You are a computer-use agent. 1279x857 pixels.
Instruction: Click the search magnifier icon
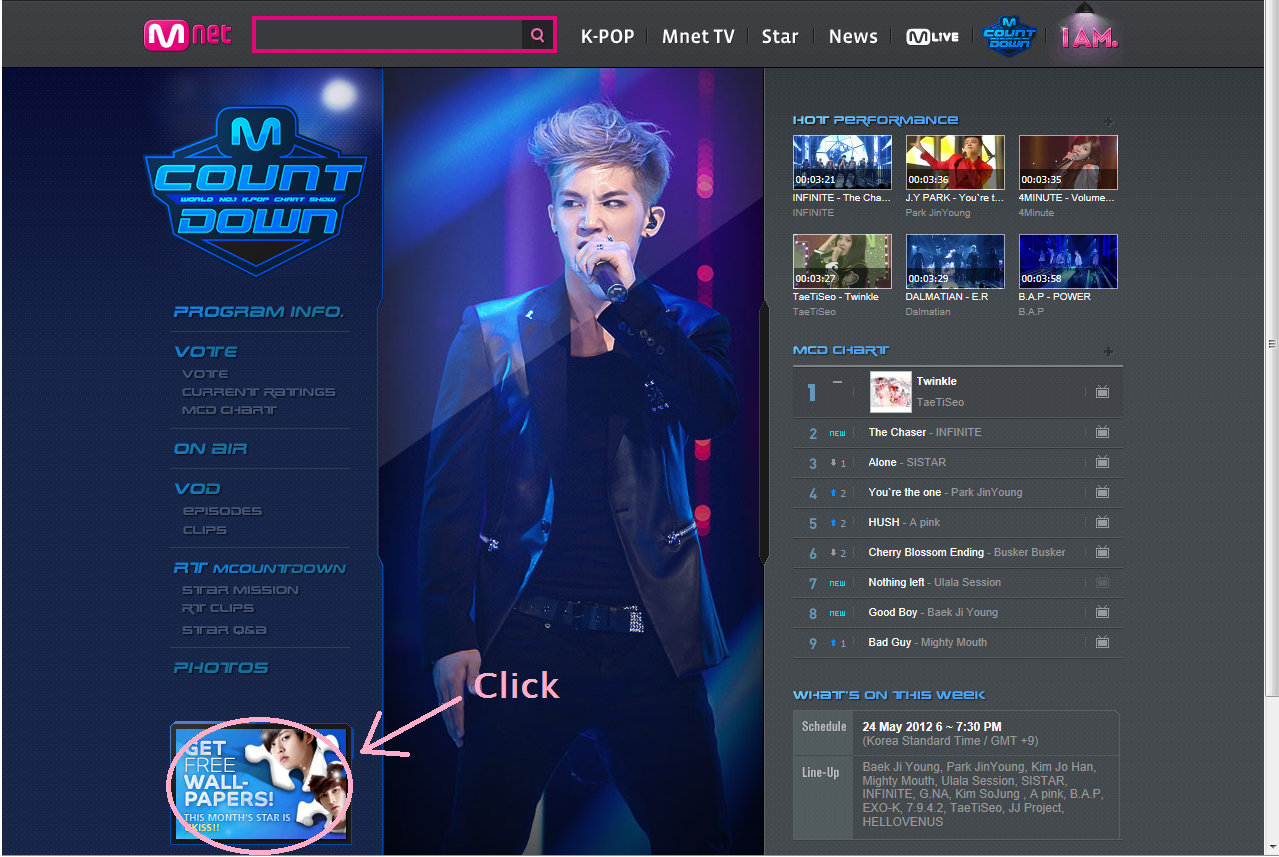pyautogui.click(x=538, y=35)
